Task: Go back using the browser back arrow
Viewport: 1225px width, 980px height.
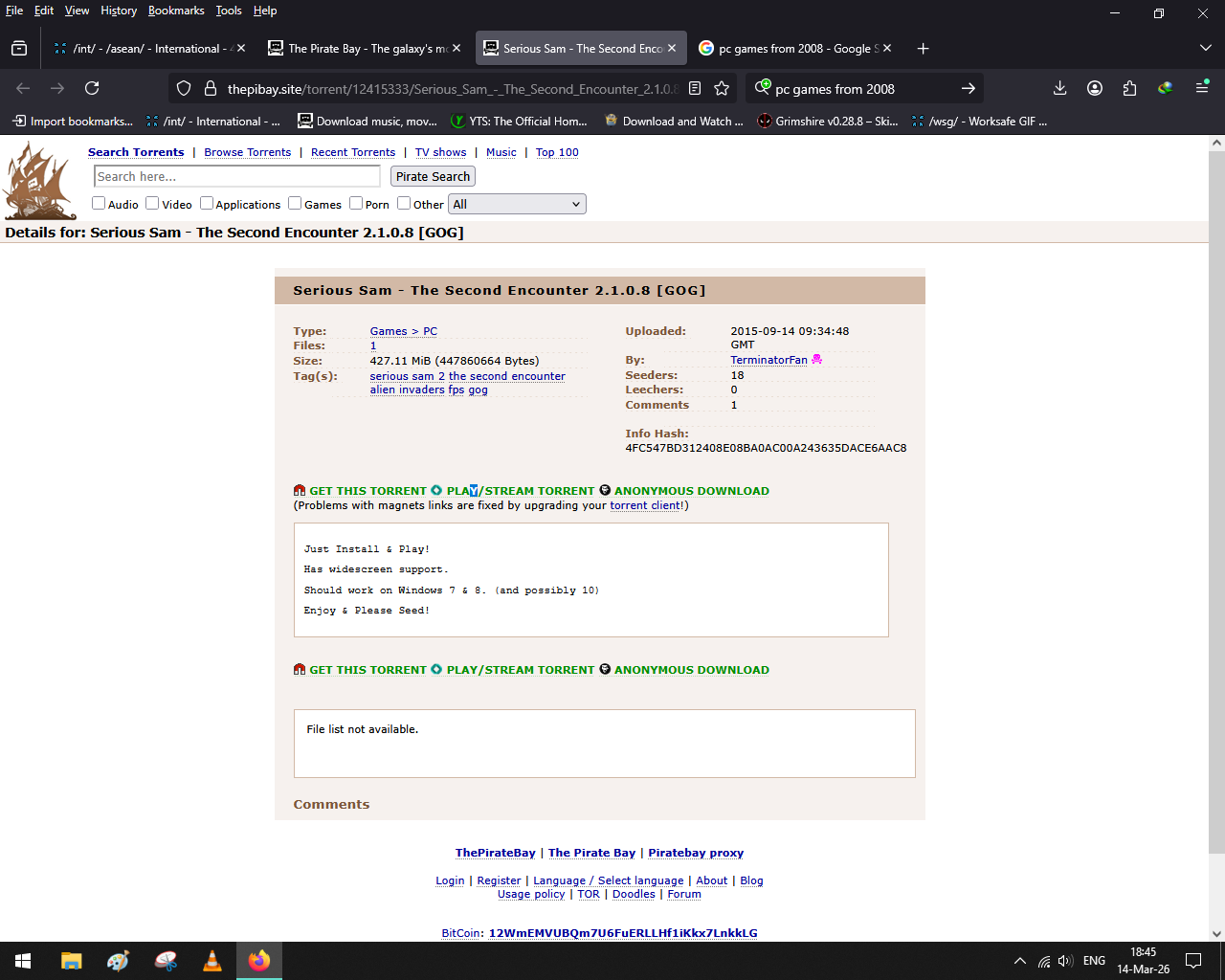Action: 23,88
